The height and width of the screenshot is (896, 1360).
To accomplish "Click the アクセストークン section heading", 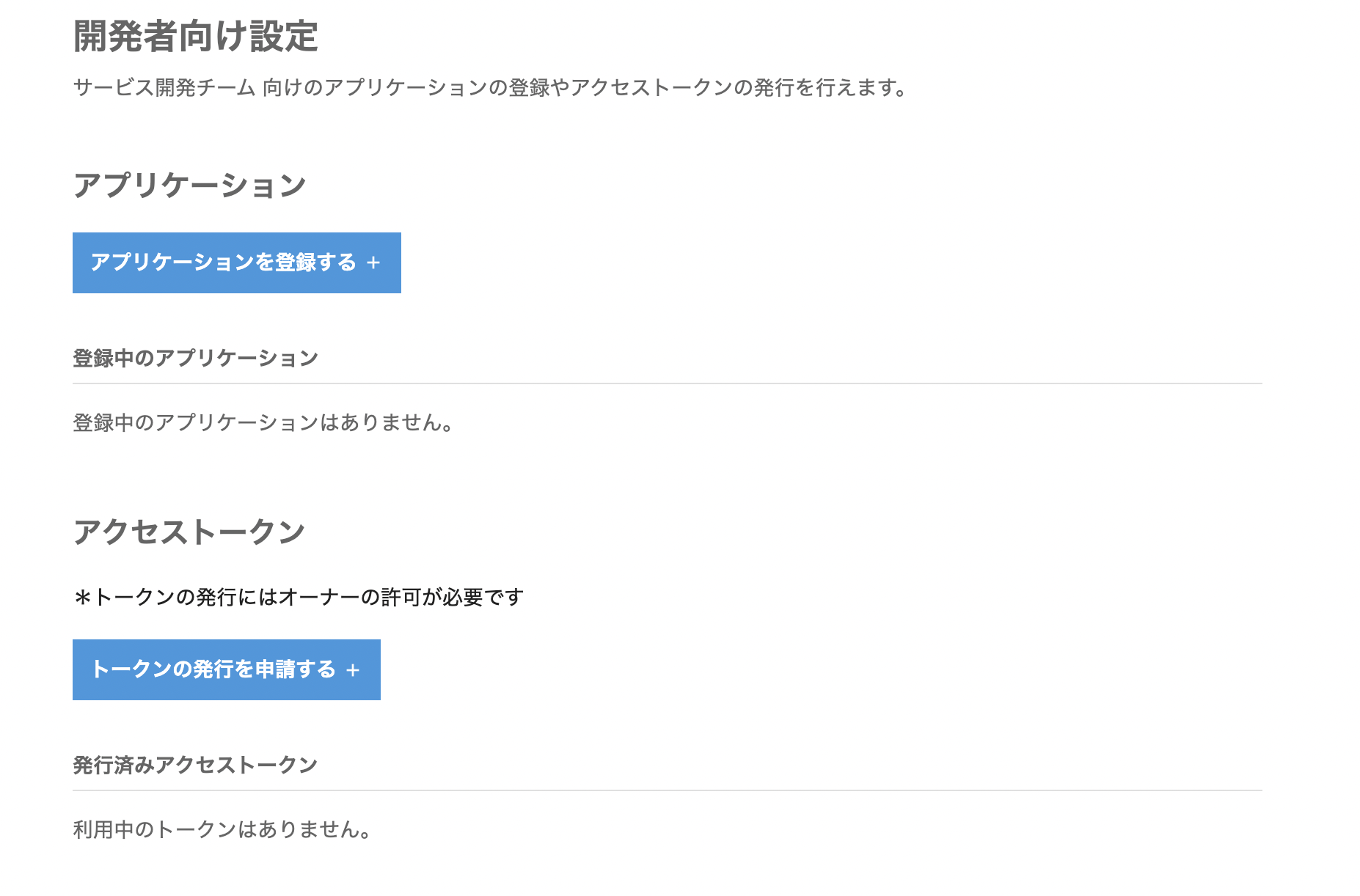I will (189, 532).
